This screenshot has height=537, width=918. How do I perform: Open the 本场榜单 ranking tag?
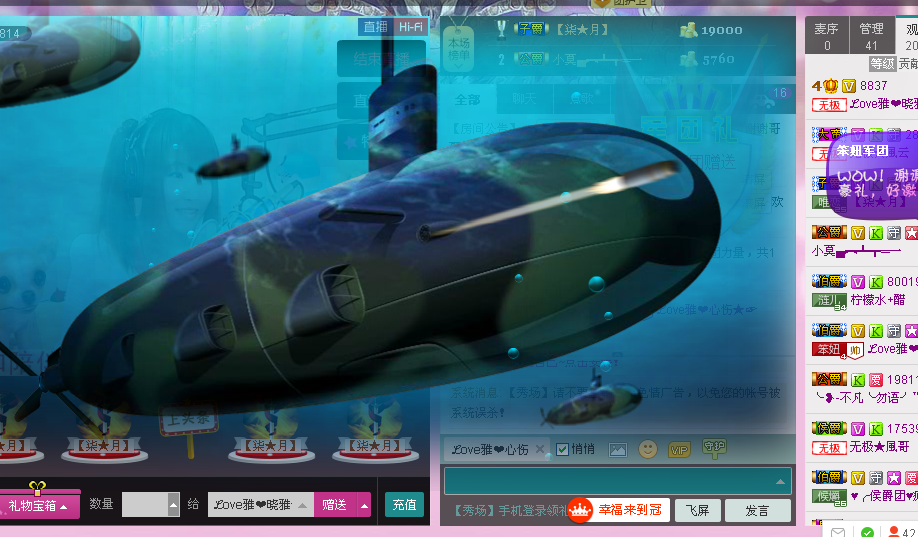(458, 49)
